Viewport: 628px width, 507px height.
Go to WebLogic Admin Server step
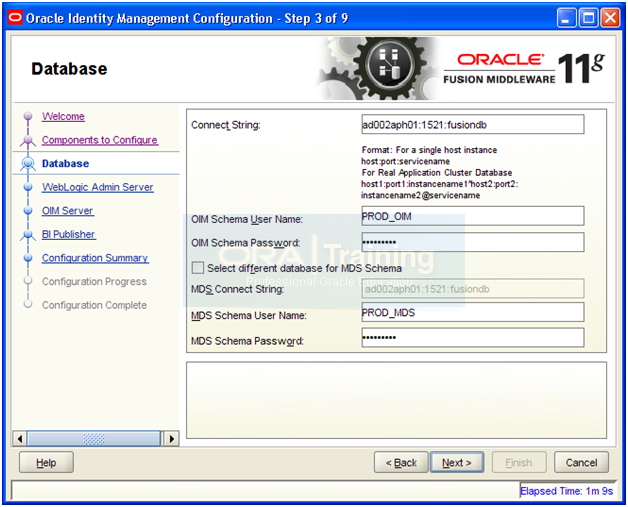point(98,187)
